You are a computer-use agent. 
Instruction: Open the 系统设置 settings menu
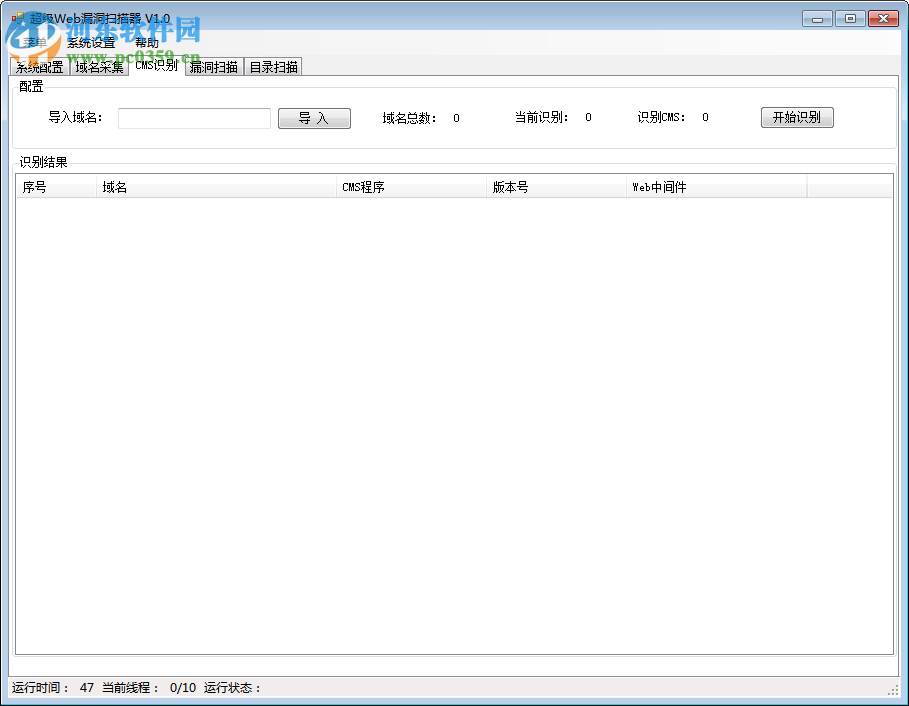tap(89, 42)
